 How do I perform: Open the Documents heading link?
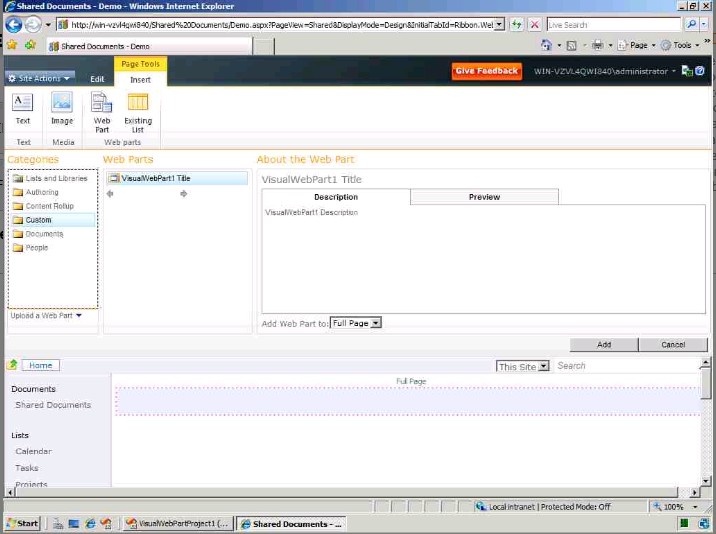(x=33, y=389)
